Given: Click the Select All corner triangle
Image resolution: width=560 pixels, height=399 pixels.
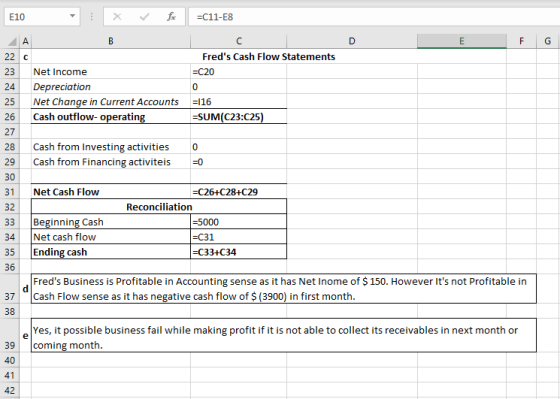Looking at the screenshot, I should click(12, 41).
